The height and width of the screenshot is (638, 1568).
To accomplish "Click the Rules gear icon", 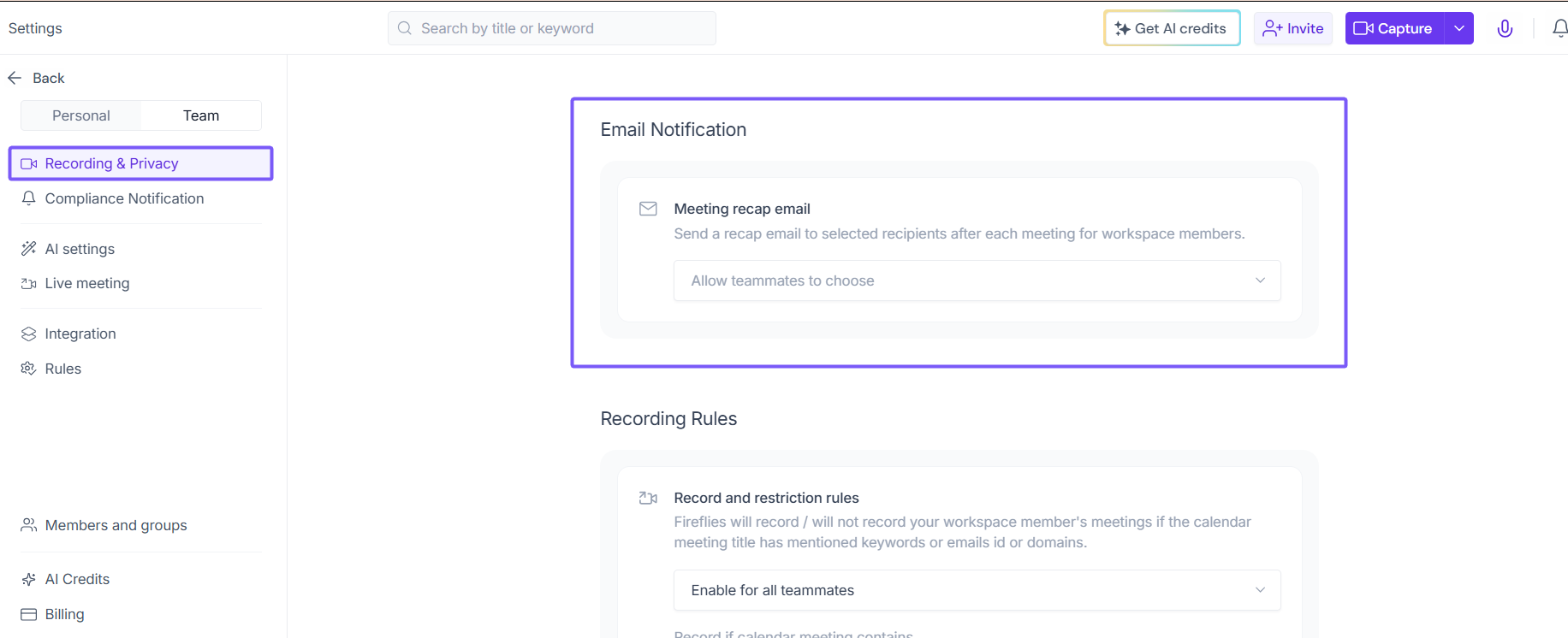I will click(x=28, y=369).
